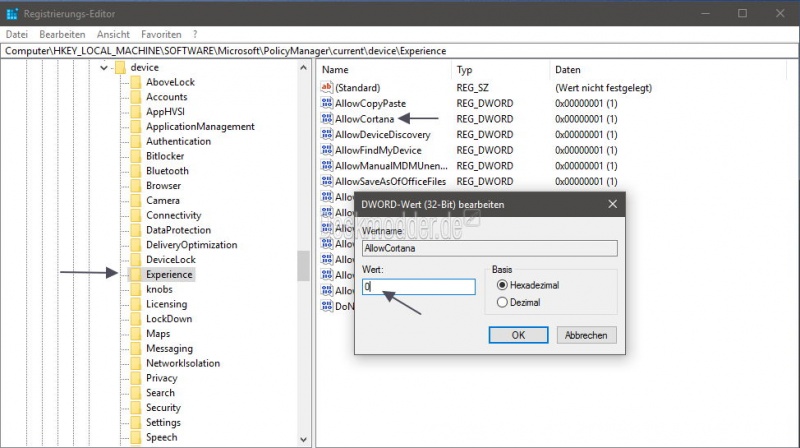The height and width of the screenshot is (448, 800).
Task: Select the NetworkIsolation tree key
Action: pos(183,363)
